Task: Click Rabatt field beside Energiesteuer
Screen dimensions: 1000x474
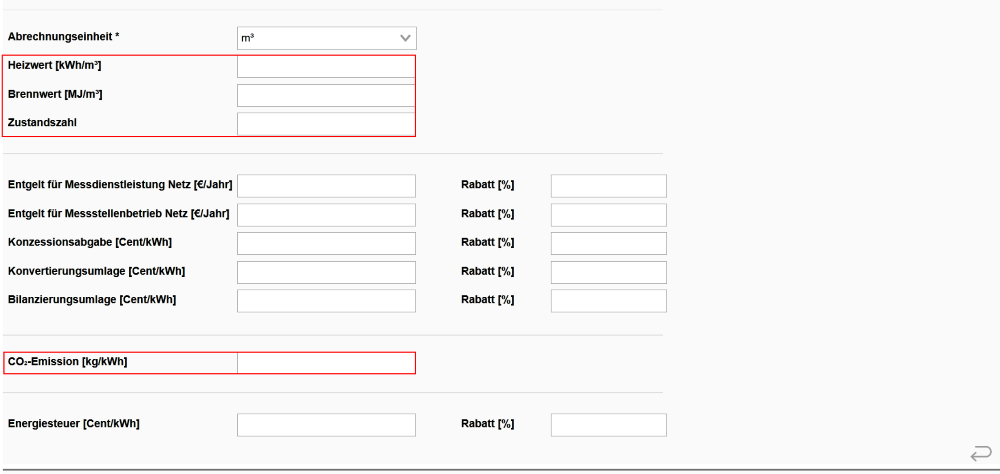Action: 608,425
